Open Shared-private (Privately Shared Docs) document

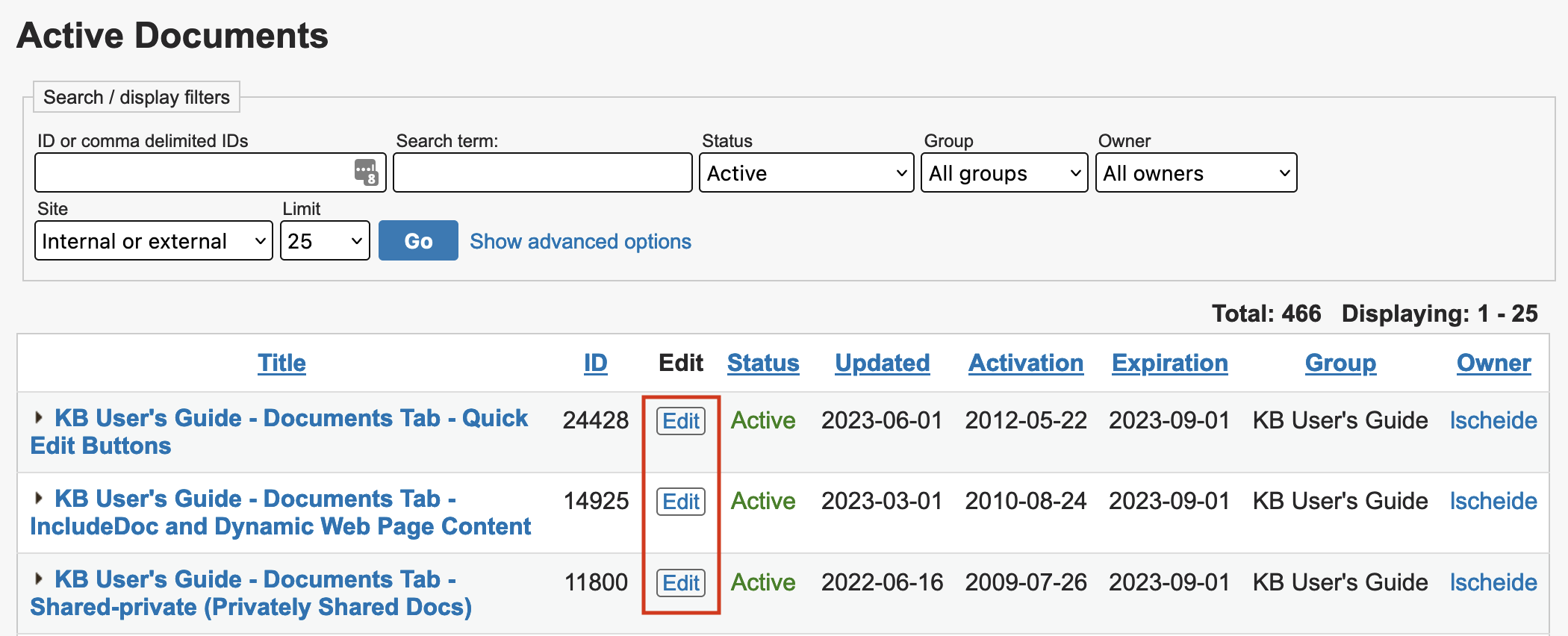[251, 593]
